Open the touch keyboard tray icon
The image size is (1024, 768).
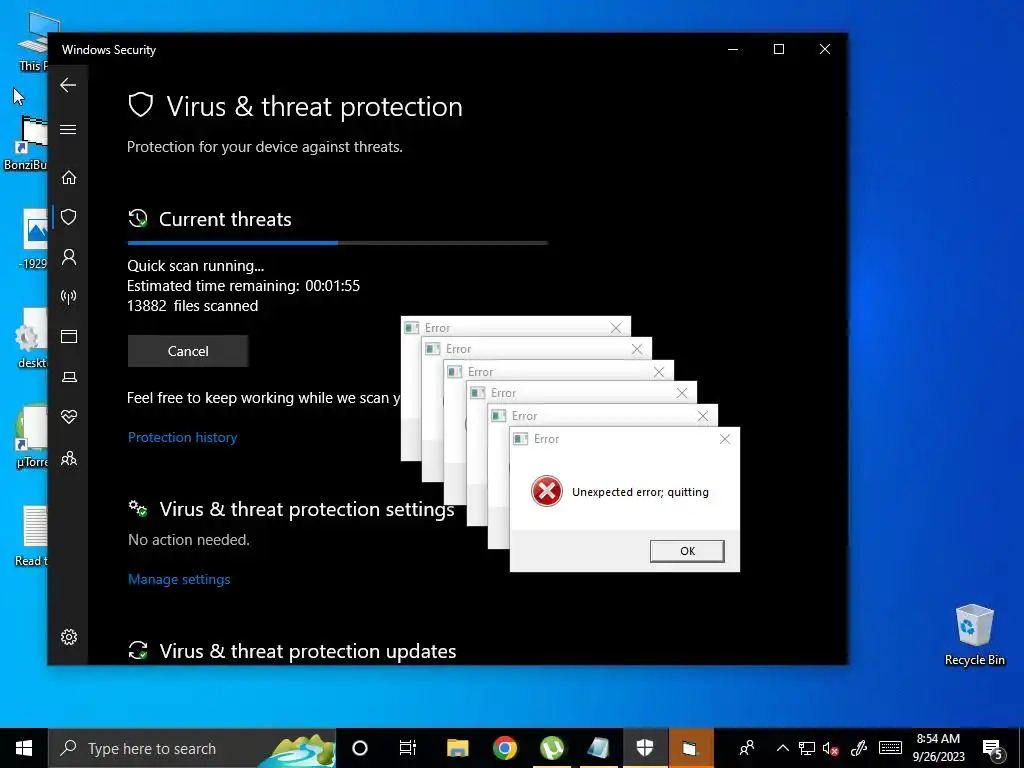point(890,748)
